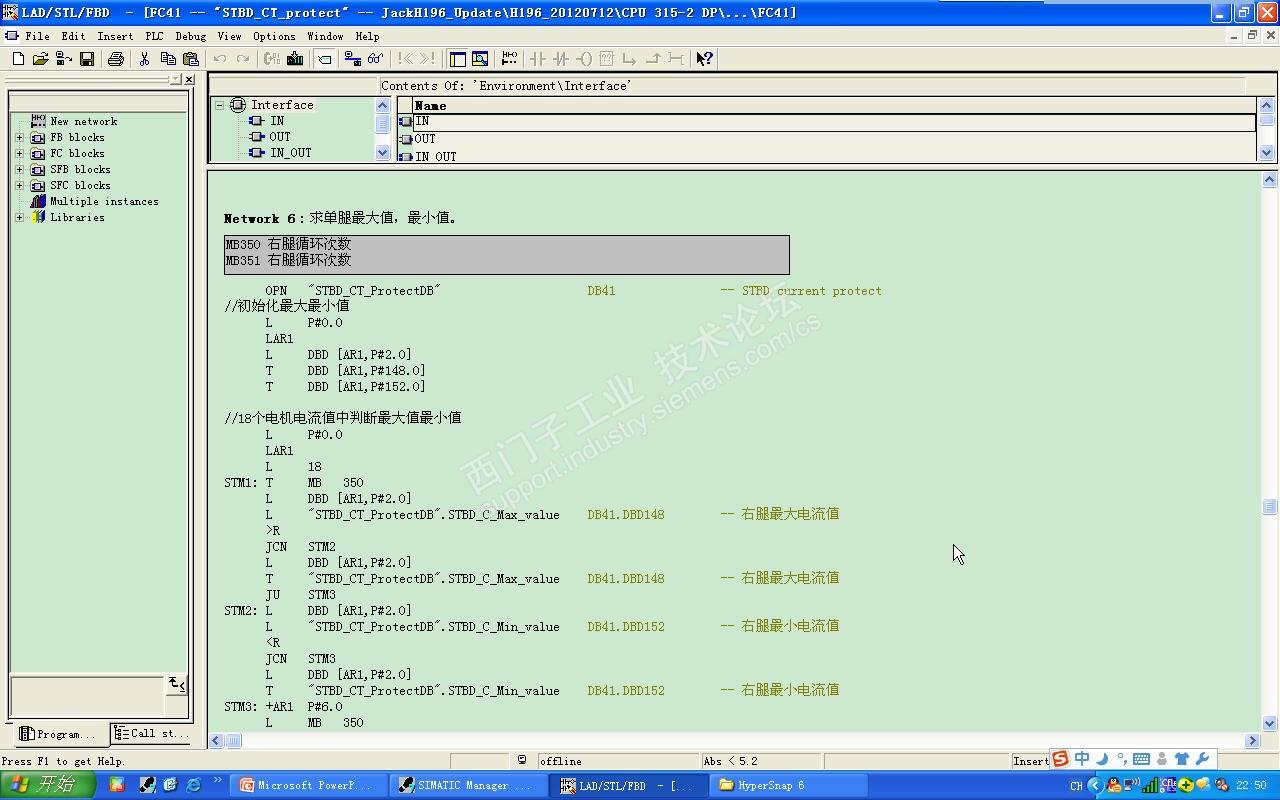
Task: Expand the FC blocks tree node
Action: [x=19, y=153]
